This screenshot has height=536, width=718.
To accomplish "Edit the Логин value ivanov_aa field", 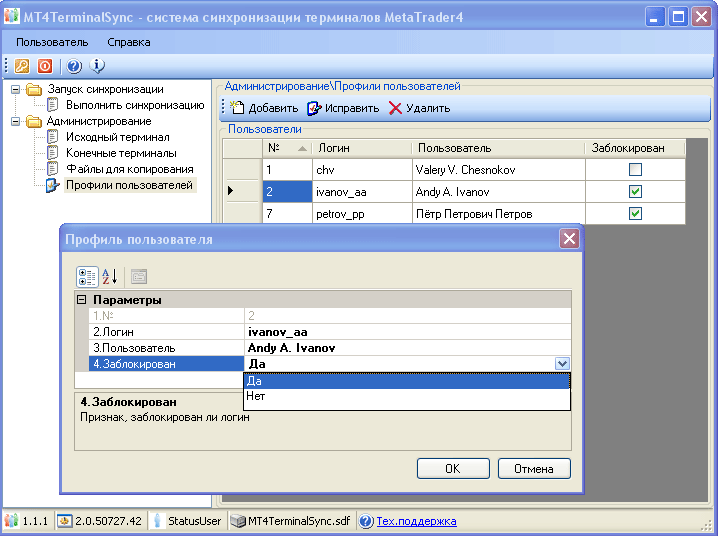I will click(408, 332).
